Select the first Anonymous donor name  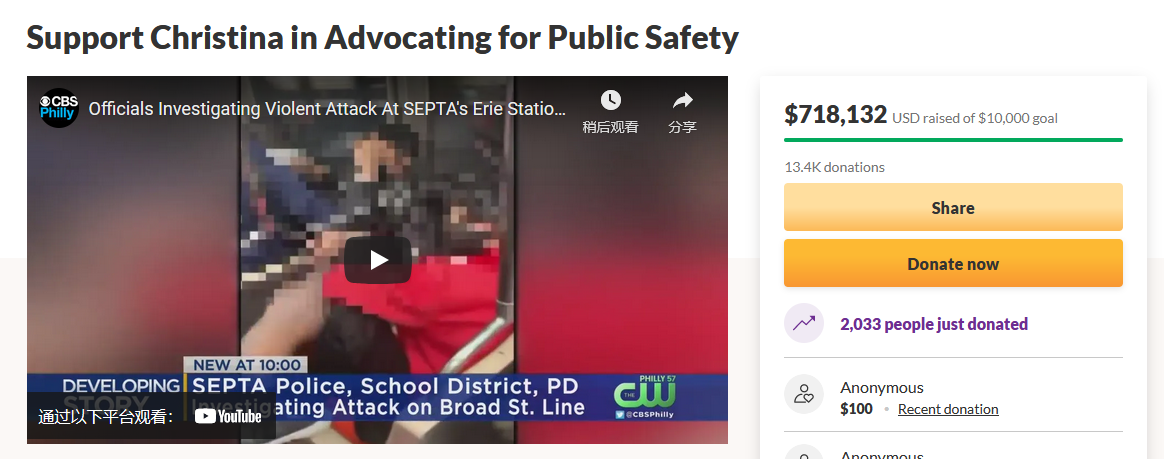[882, 388]
